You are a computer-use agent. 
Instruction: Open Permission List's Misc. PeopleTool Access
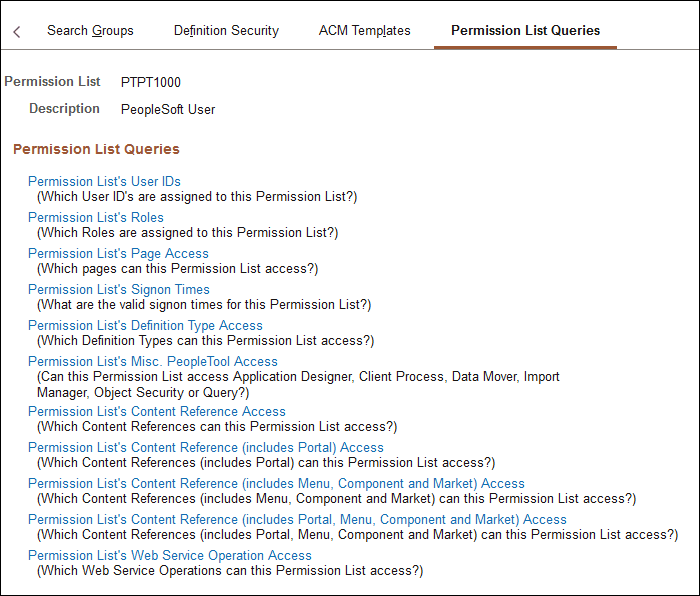pyautogui.click(x=153, y=361)
